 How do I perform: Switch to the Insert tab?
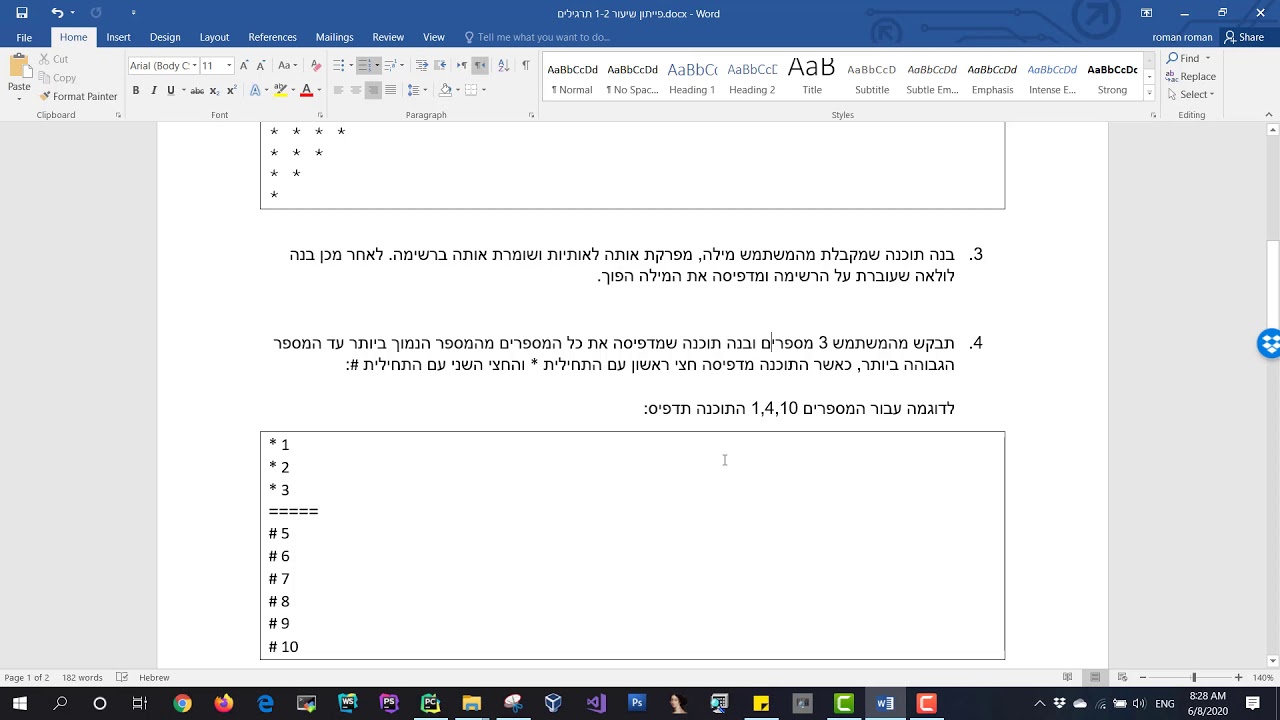click(118, 37)
